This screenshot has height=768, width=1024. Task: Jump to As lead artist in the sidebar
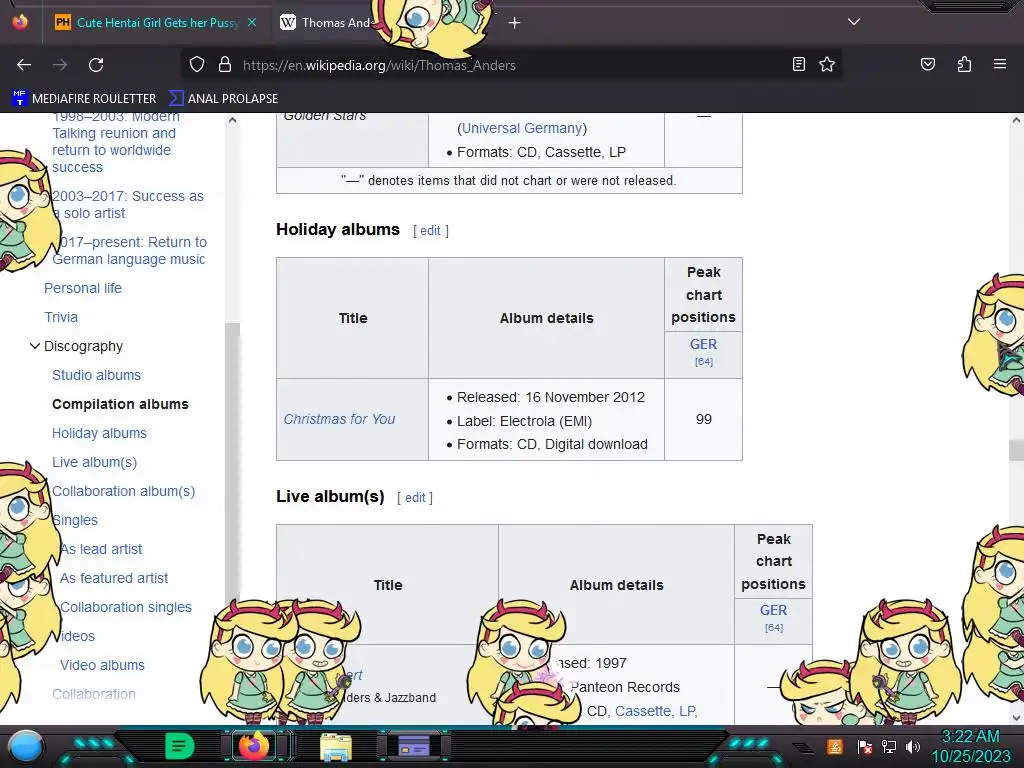pyautogui.click(x=101, y=549)
